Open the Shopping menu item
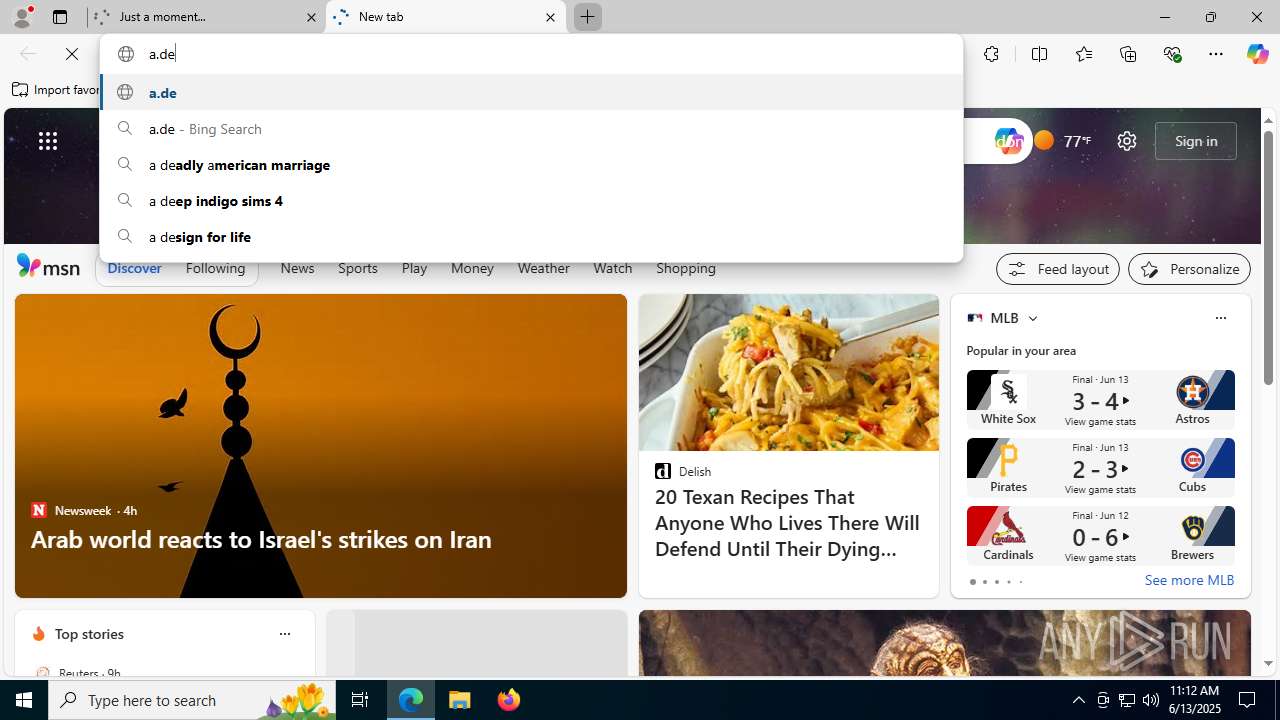Screen dimensions: 1280x720 [686, 268]
